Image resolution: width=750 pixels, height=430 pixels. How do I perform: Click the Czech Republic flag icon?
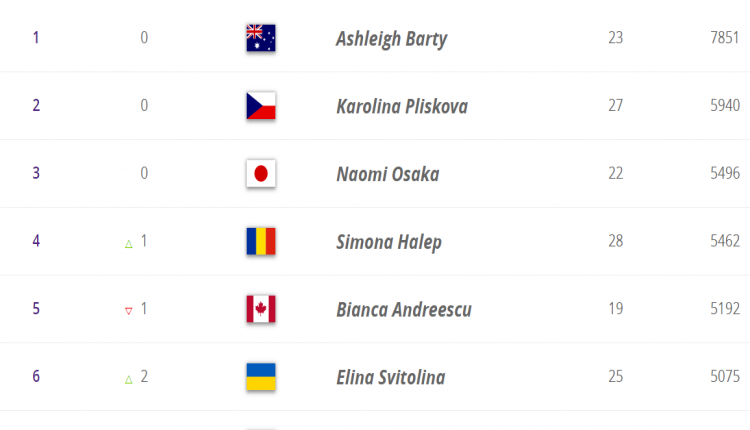point(261,106)
